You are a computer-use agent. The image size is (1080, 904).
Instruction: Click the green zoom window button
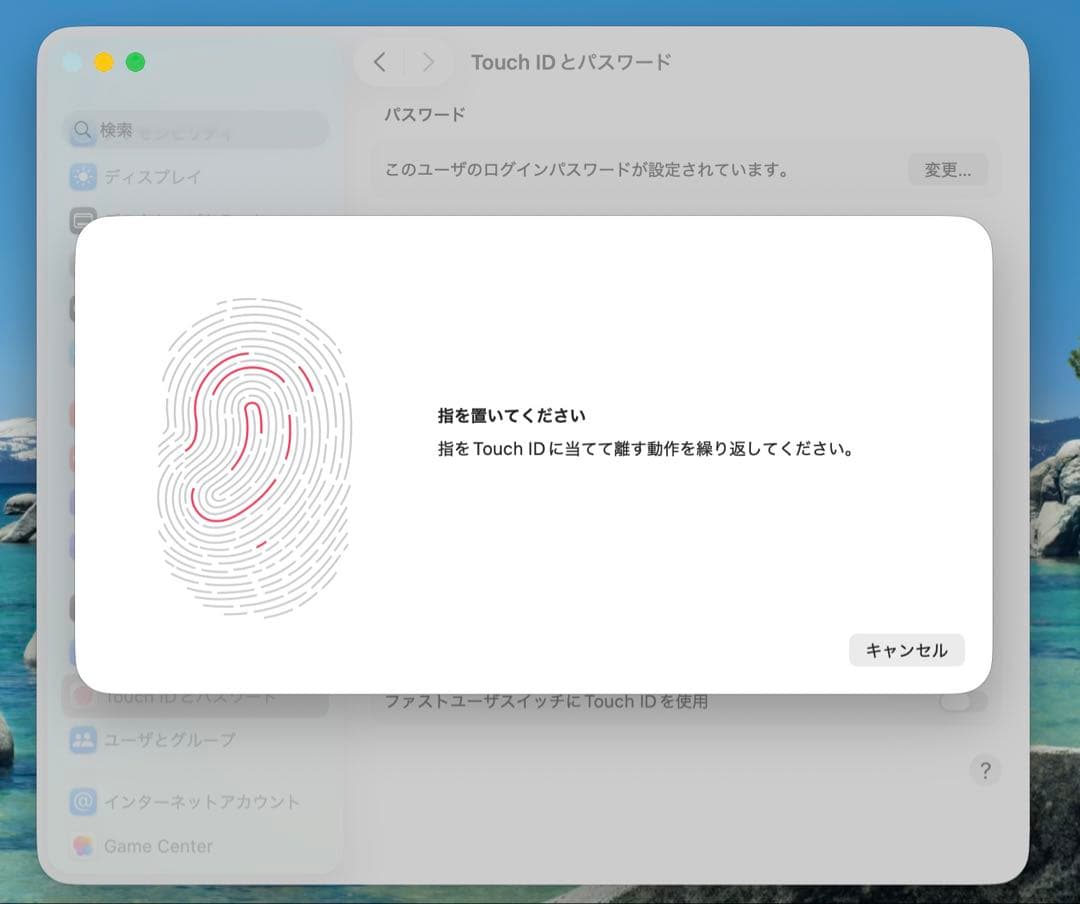tap(135, 62)
